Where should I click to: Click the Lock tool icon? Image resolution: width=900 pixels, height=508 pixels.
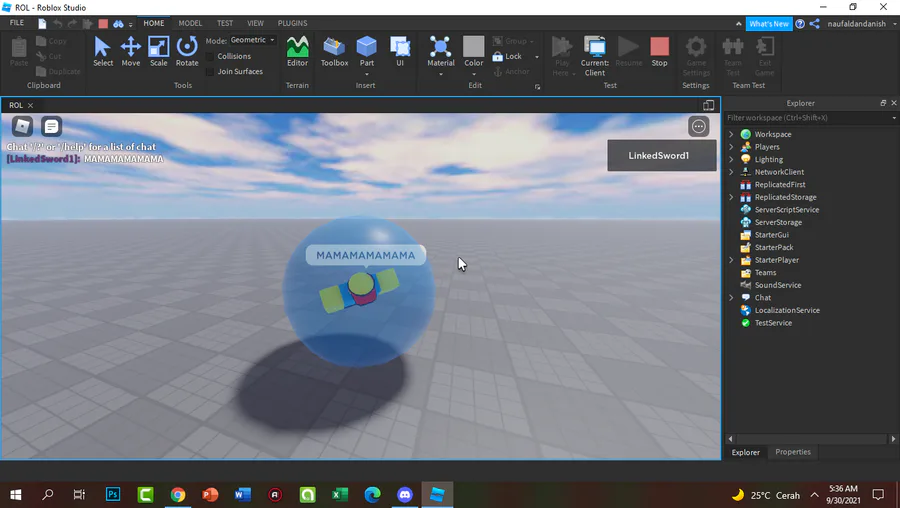[x=498, y=56]
